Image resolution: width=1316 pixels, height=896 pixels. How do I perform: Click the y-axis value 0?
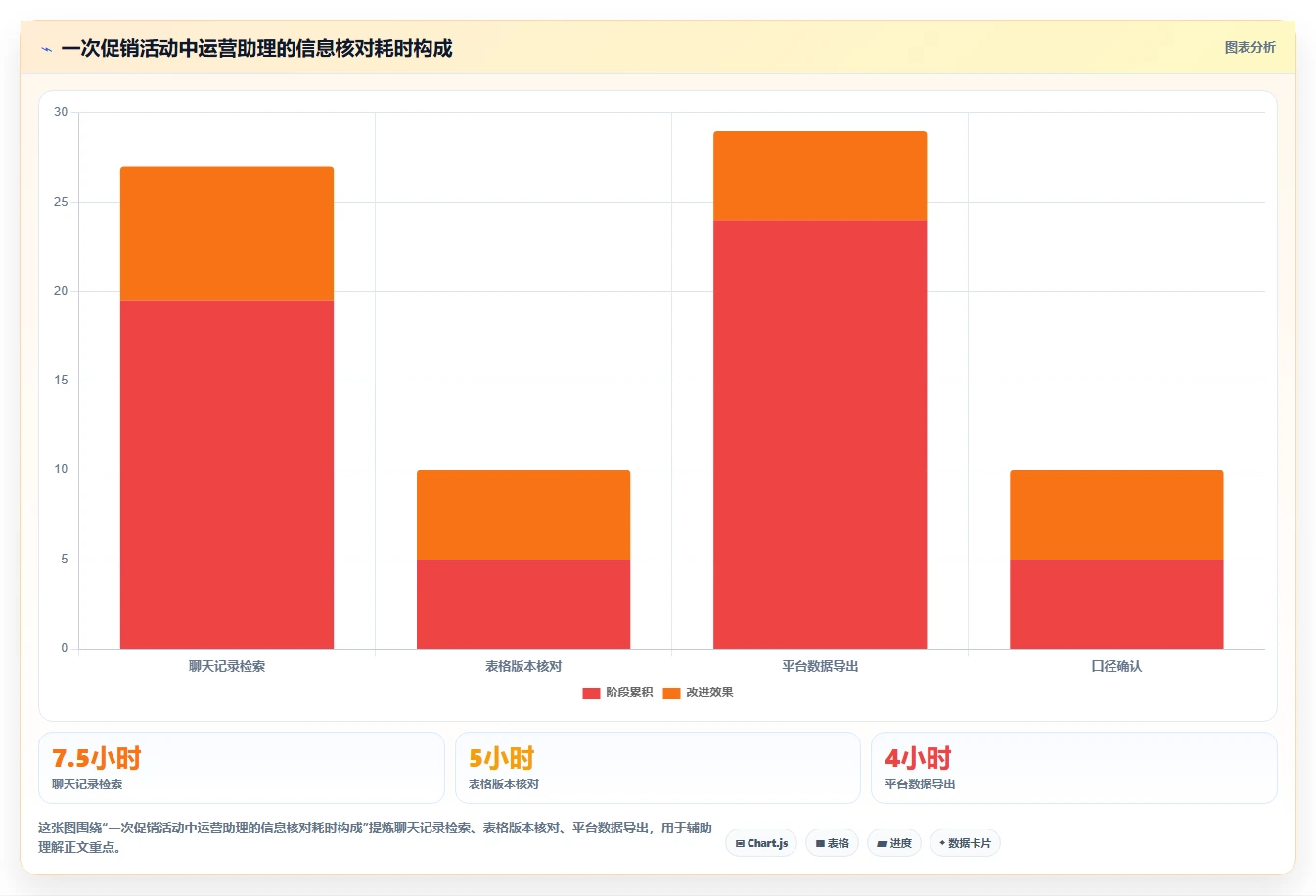(65, 649)
